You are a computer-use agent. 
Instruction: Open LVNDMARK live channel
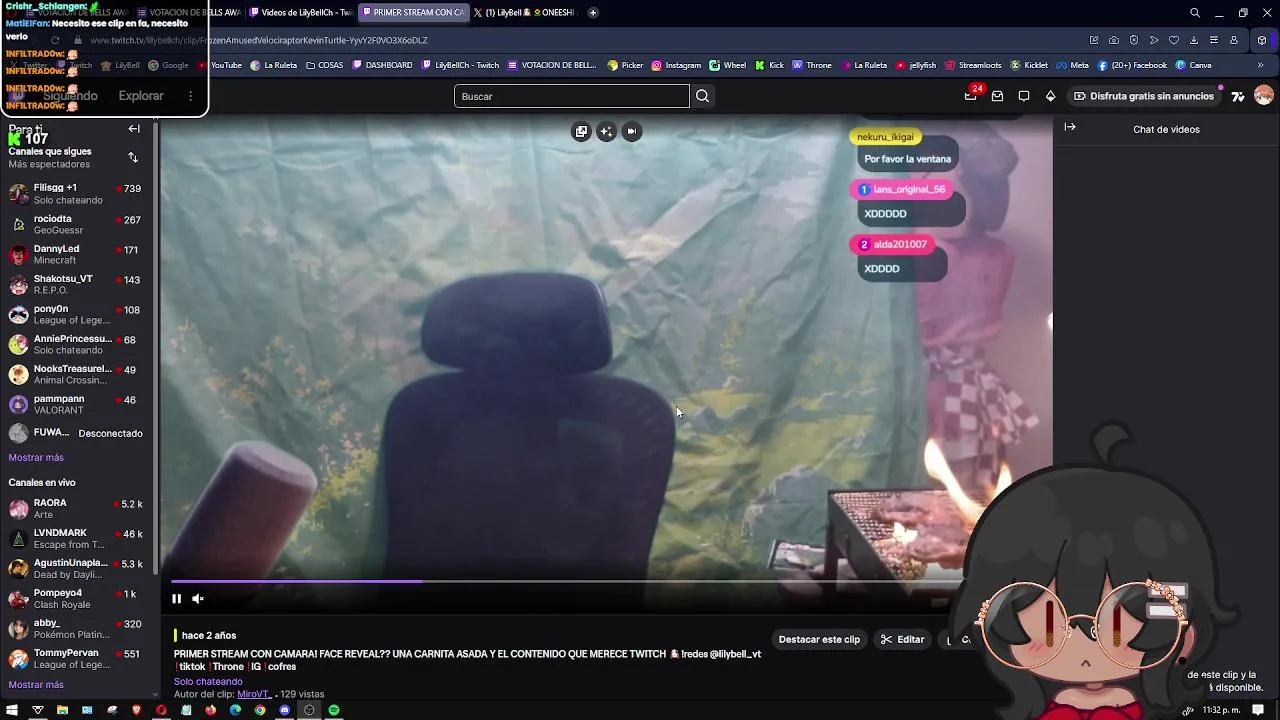point(76,539)
